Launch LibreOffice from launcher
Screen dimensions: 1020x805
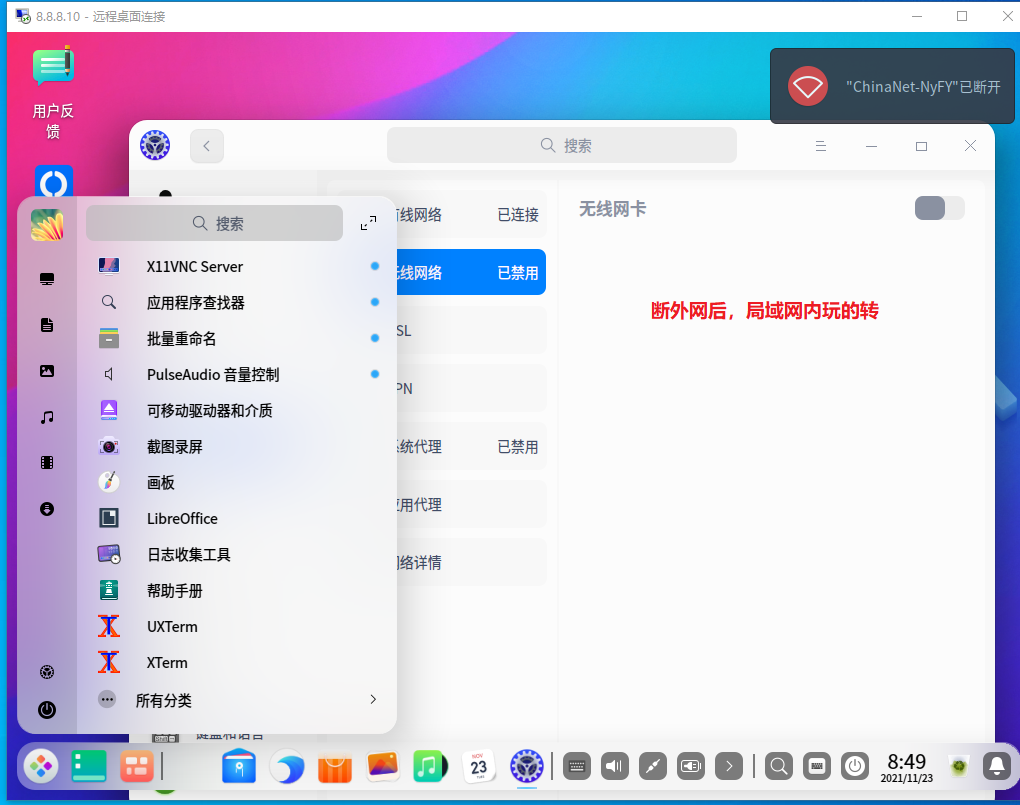tap(238, 519)
